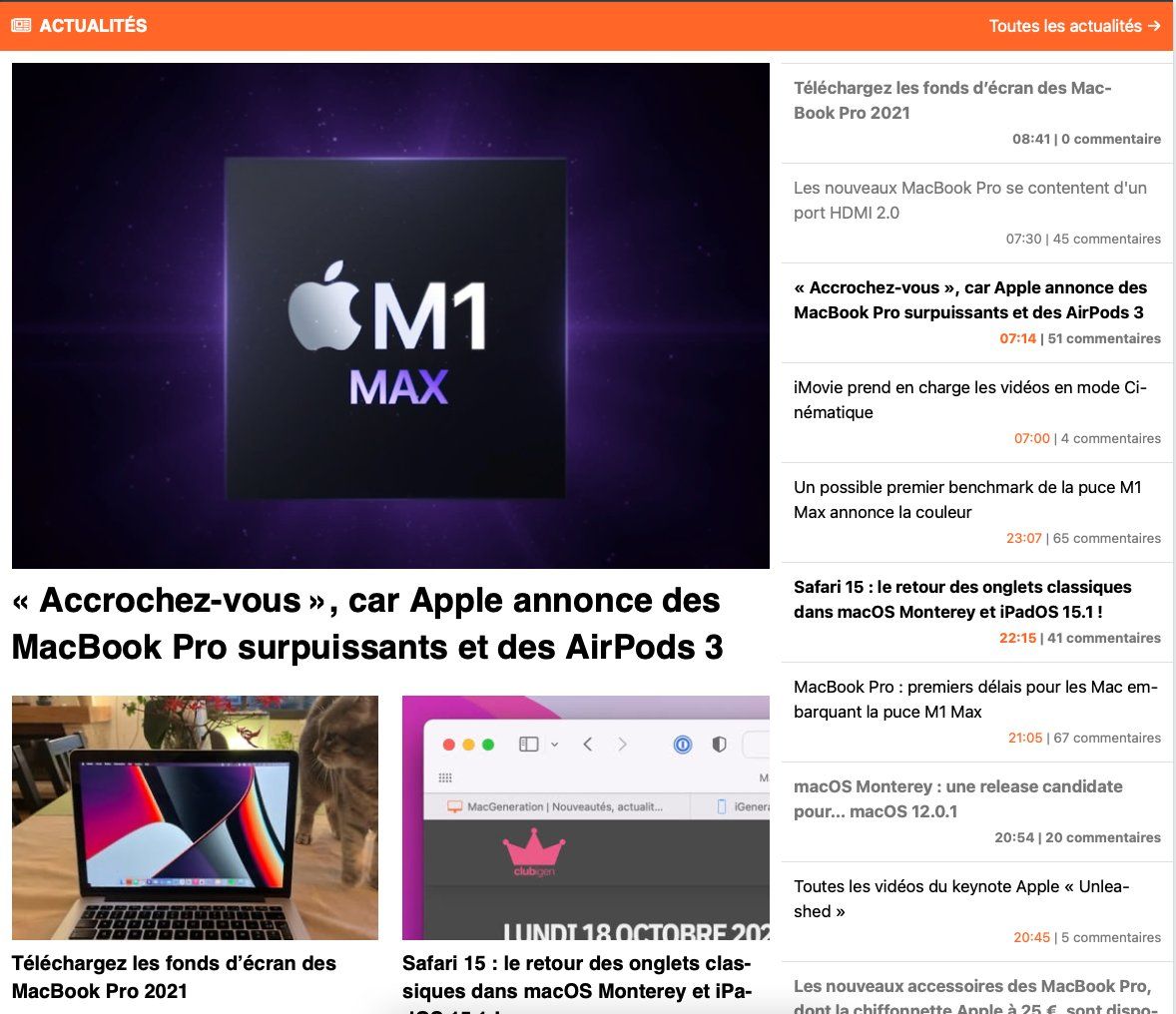Open Safari 15 article title under screenshot
The image size is (1176, 1014).
tap(576, 977)
